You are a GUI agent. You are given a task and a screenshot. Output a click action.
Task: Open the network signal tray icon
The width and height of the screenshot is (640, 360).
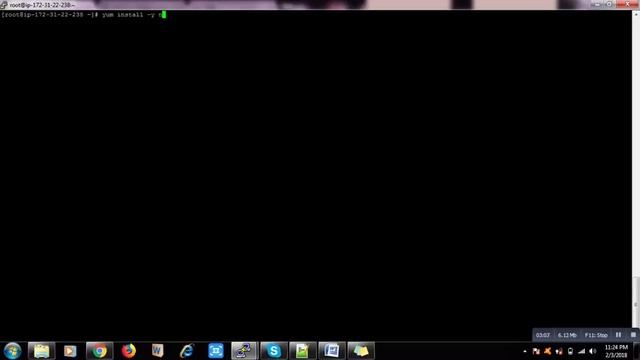pyautogui.click(x=582, y=351)
